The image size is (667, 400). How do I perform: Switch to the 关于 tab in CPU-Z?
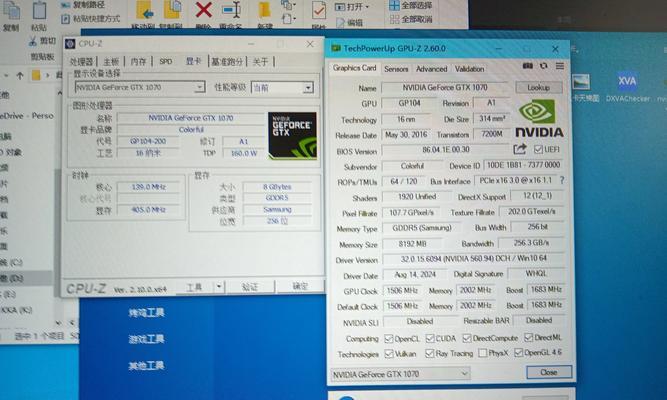click(x=260, y=62)
